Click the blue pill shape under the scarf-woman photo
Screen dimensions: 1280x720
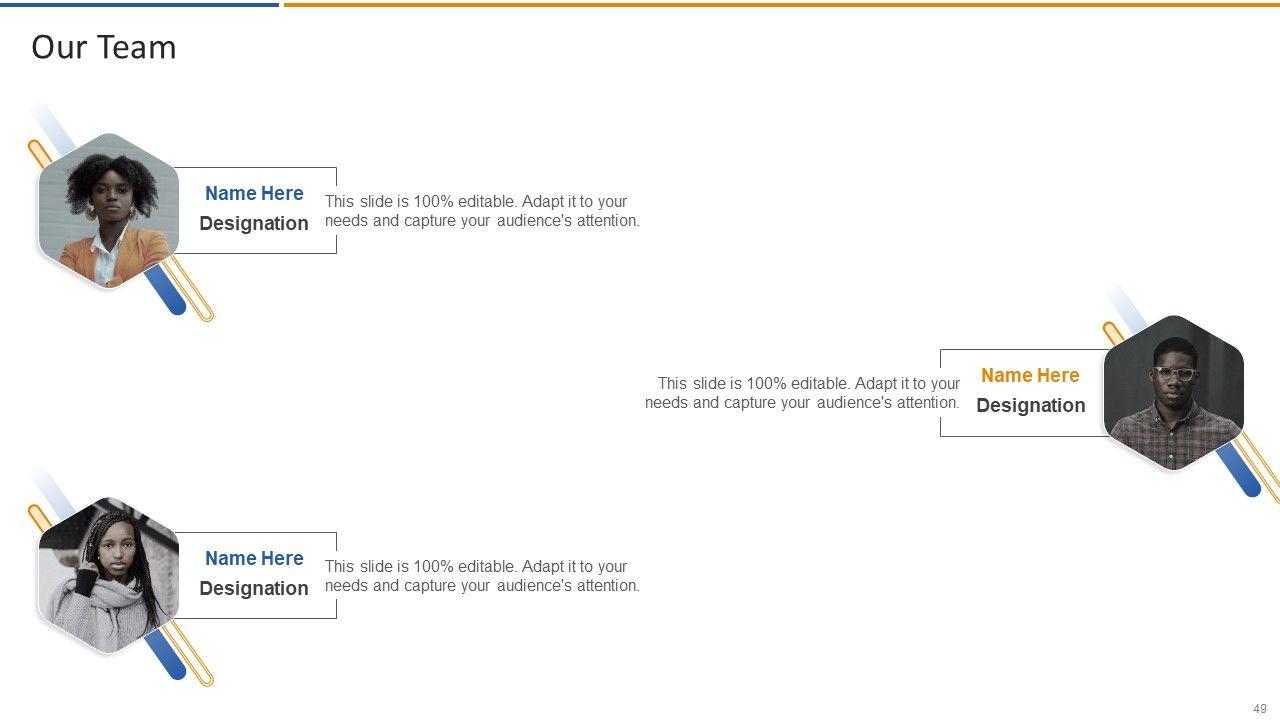click(x=166, y=657)
